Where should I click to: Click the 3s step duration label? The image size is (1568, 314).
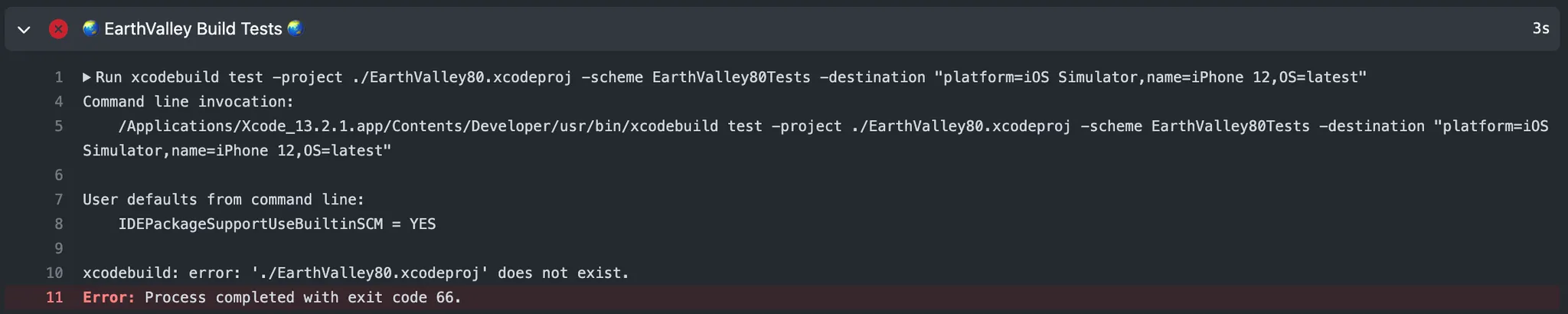[x=1540, y=29]
